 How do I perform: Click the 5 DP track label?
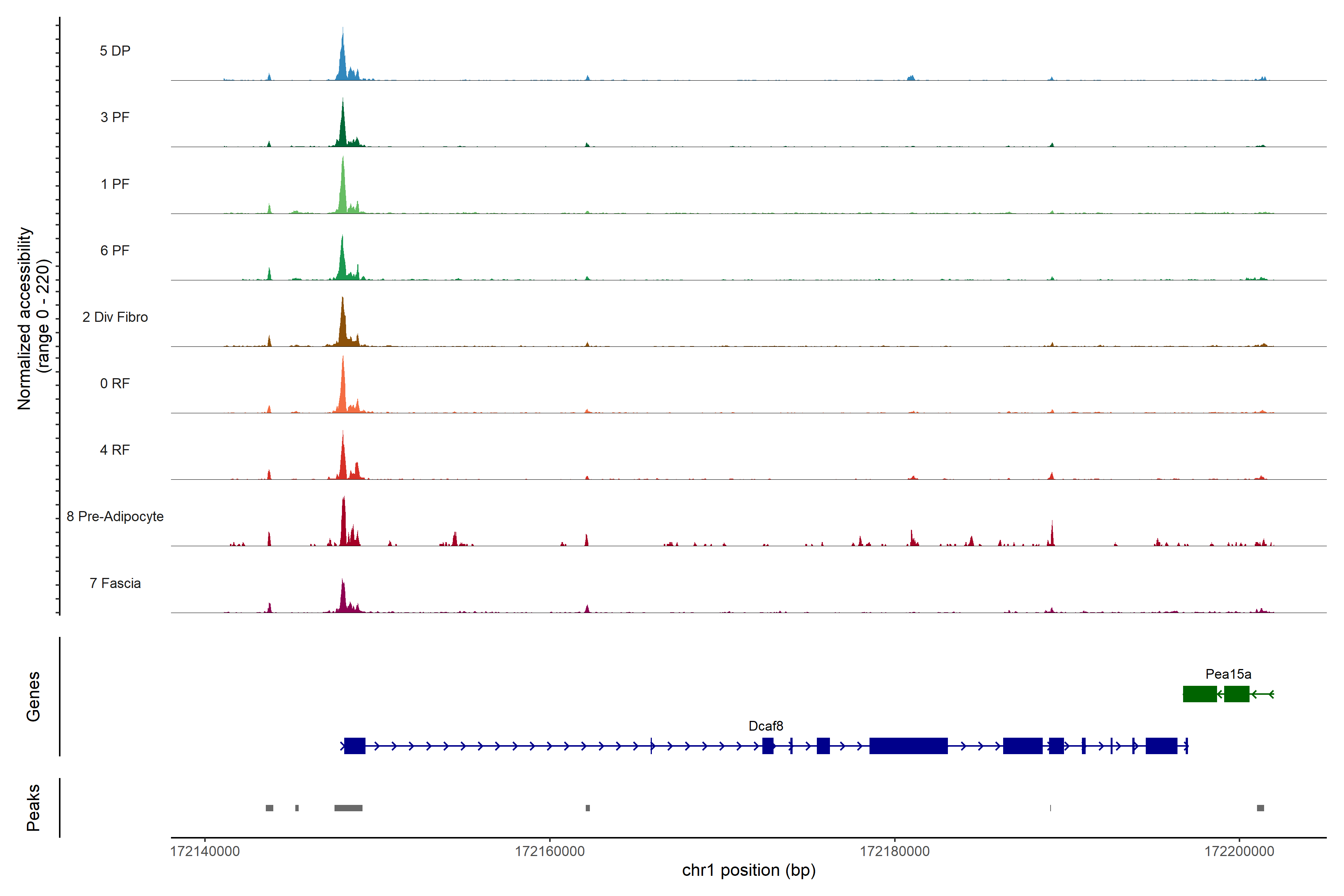115,51
